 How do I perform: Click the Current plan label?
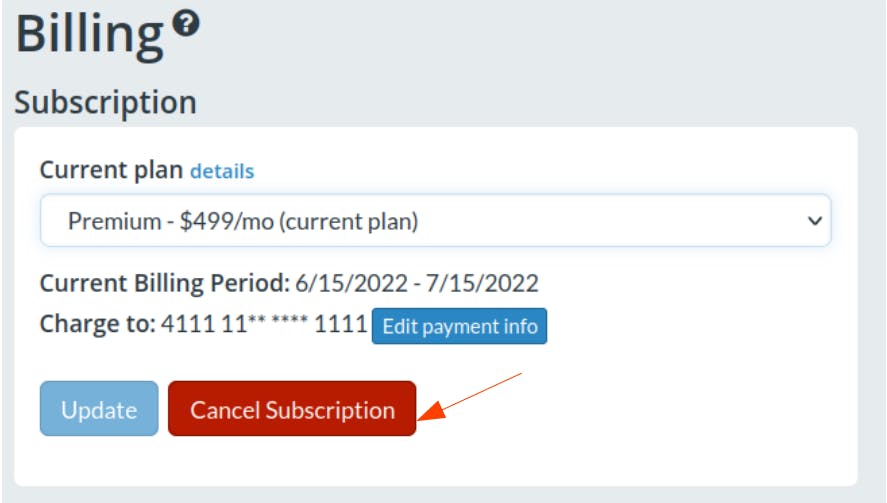click(111, 170)
